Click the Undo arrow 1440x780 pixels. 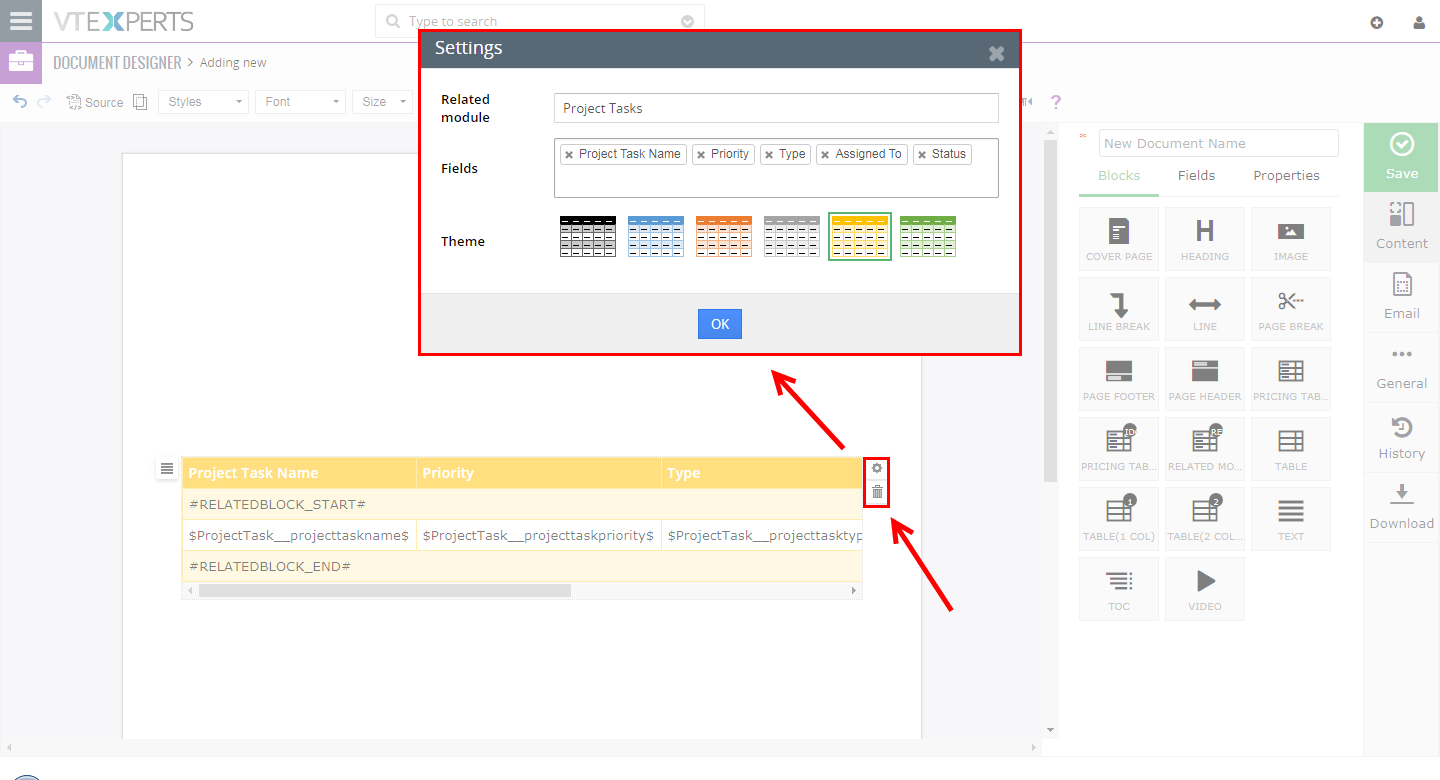19,101
